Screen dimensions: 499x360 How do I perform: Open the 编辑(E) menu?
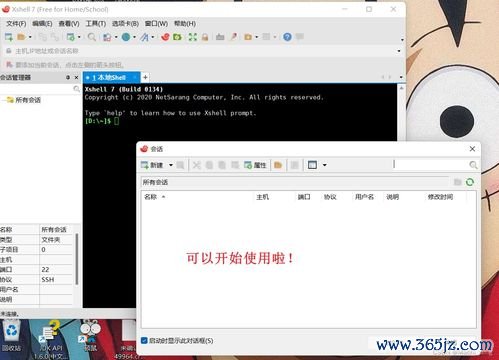(42, 24)
